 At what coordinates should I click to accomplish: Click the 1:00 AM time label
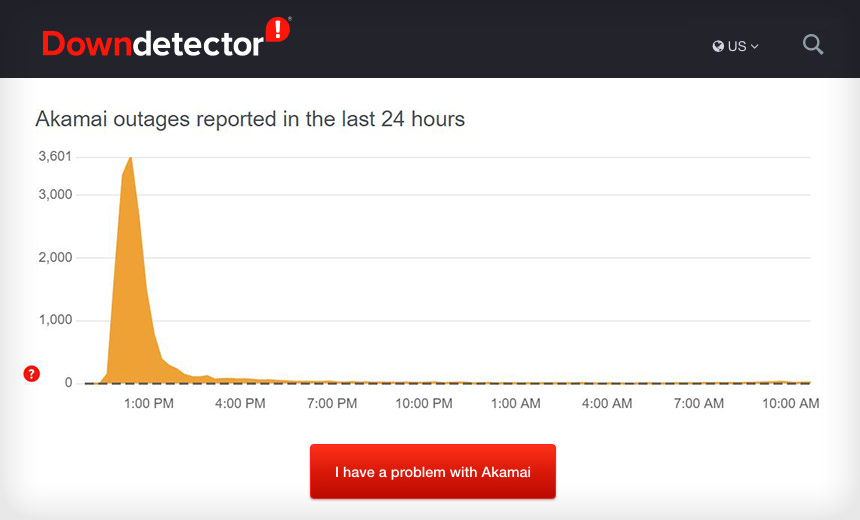(516, 404)
